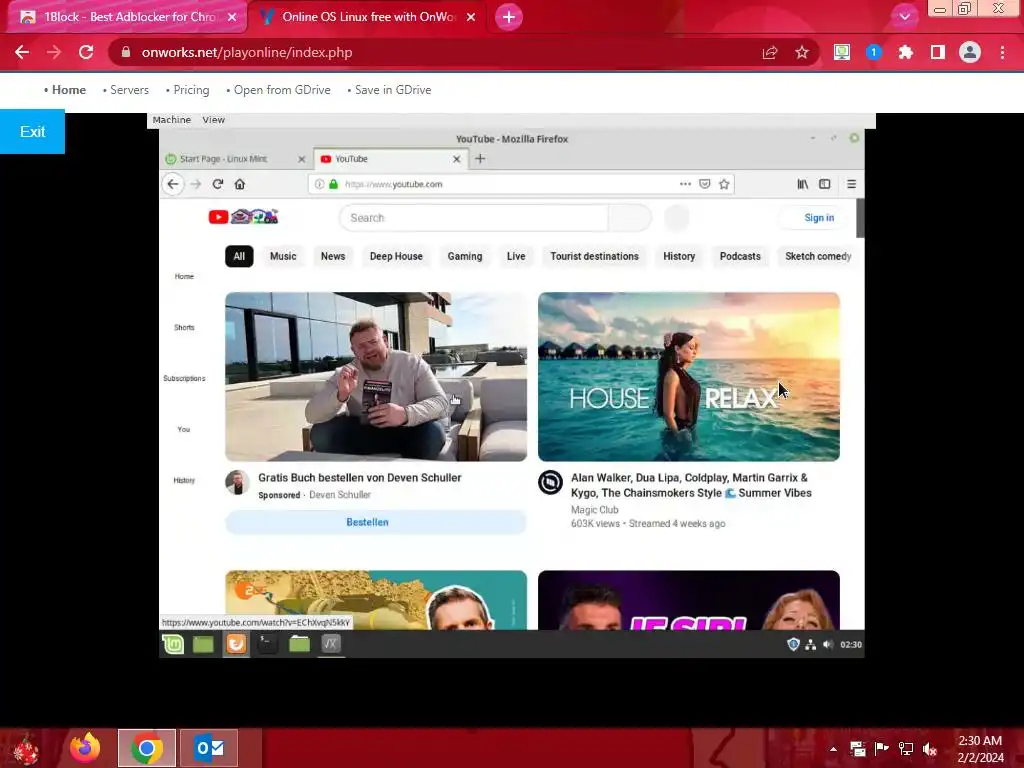Click the Magic Club channel avatar

point(551,483)
